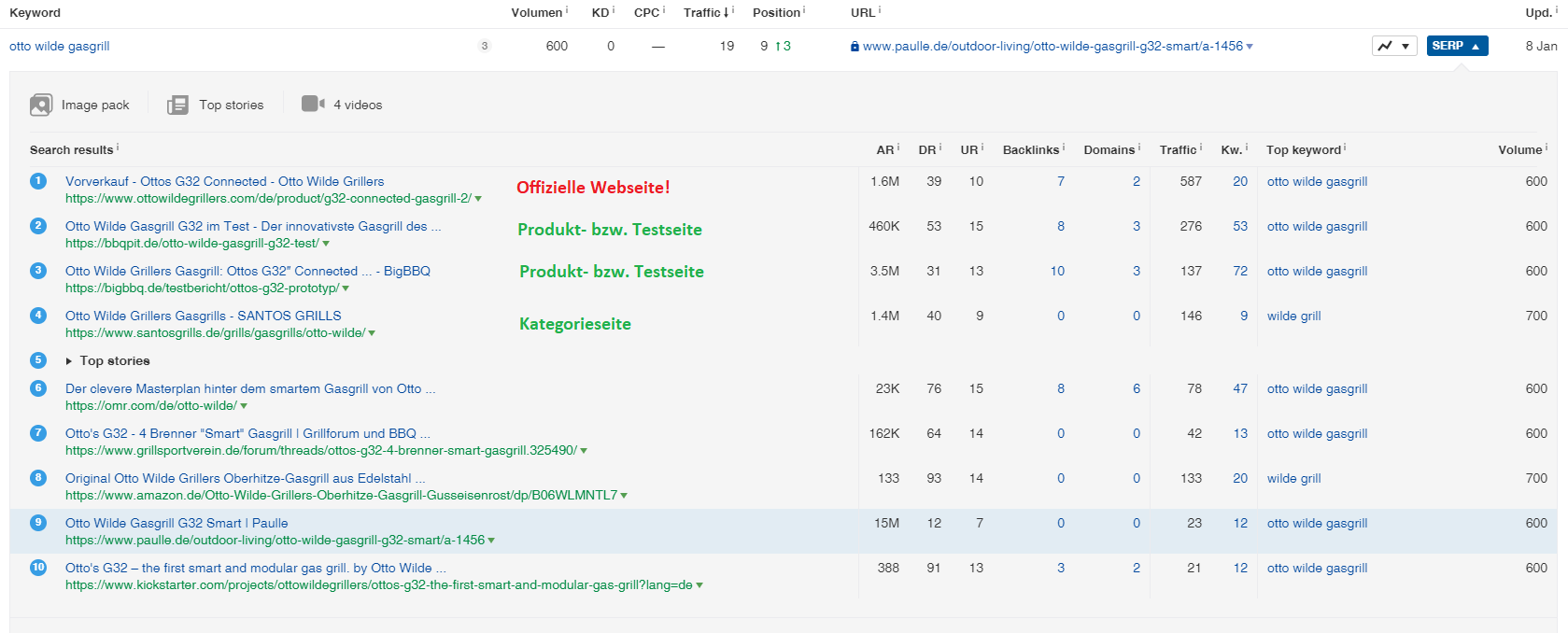1568x633 pixels.
Task: Click info icon next to Upd. header
Action: (x=1556, y=10)
